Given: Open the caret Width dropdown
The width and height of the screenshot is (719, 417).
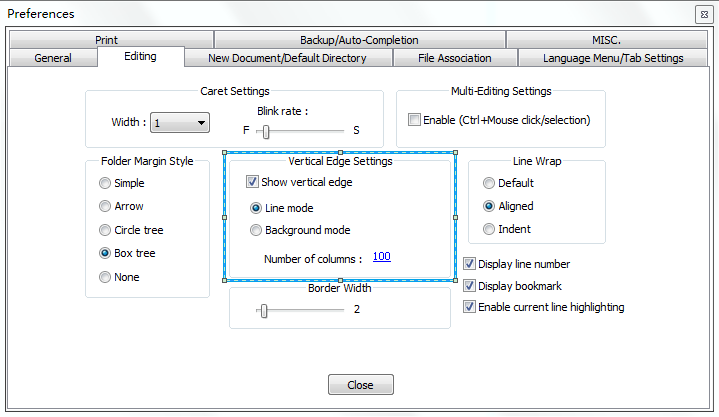Looking at the screenshot, I should coord(181,123).
